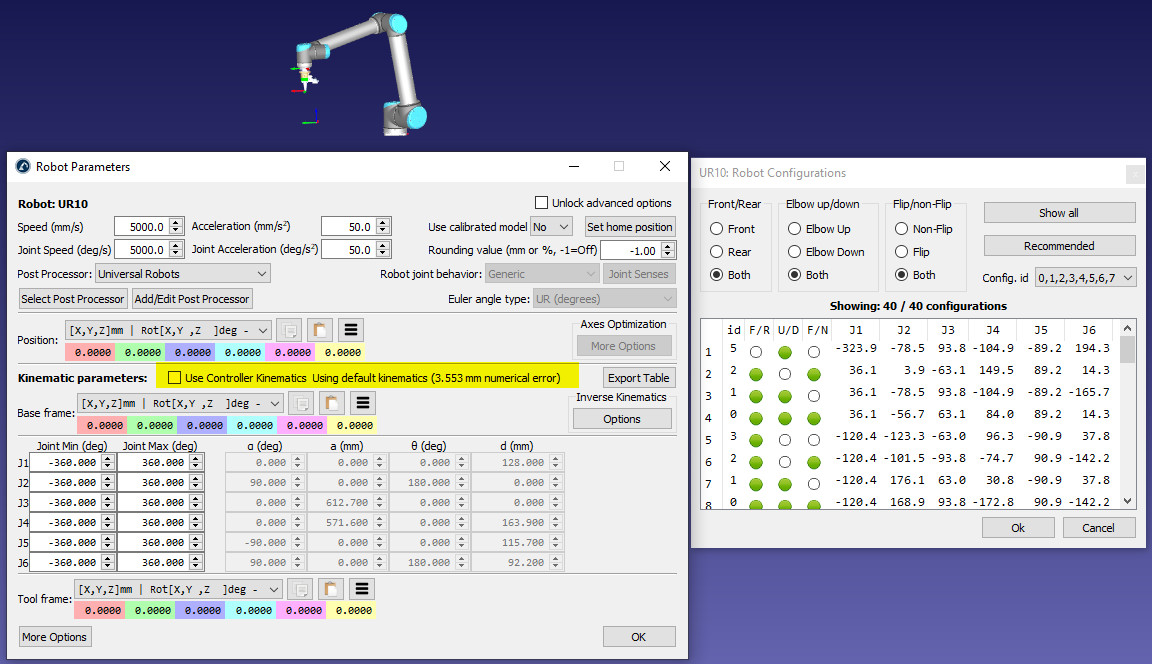Open the Post Processor dropdown
Screen dimensions: 1152x664
(x=183, y=273)
